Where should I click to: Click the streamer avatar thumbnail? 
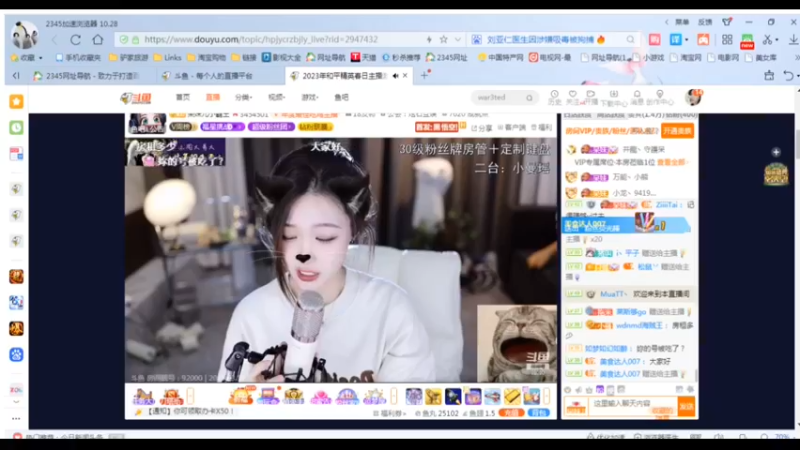(x=147, y=123)
